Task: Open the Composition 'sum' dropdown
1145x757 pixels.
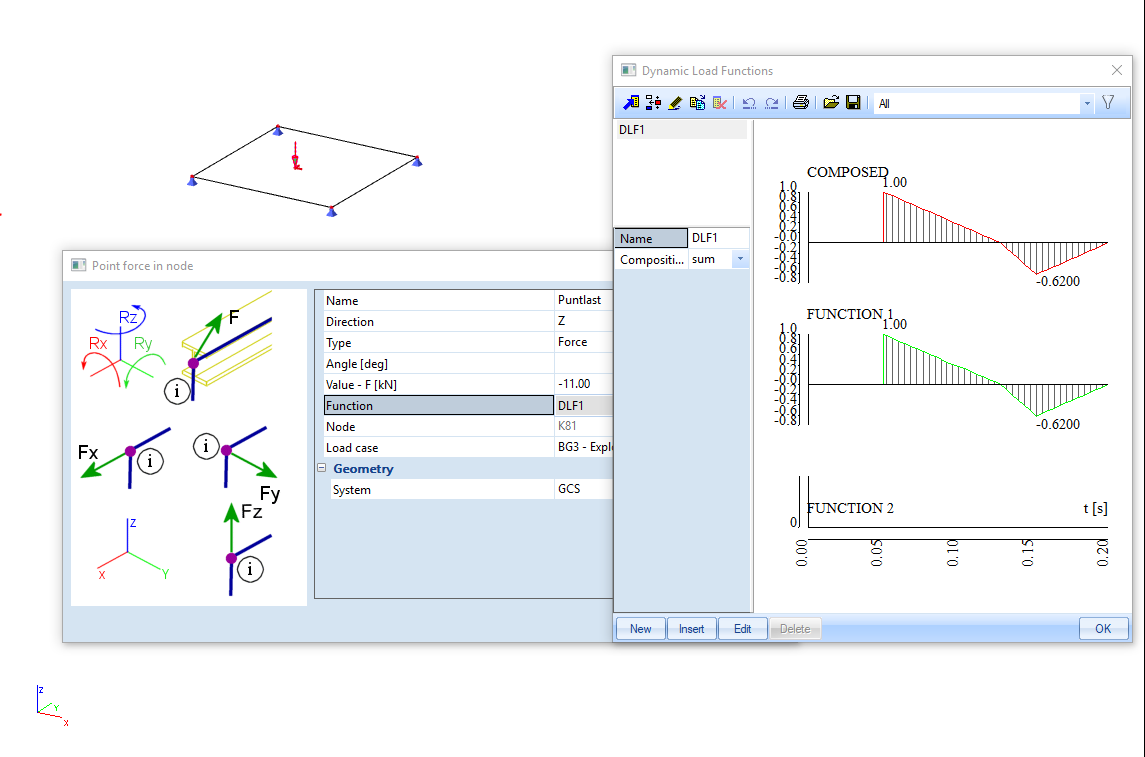Action: (x=740, y=259)
